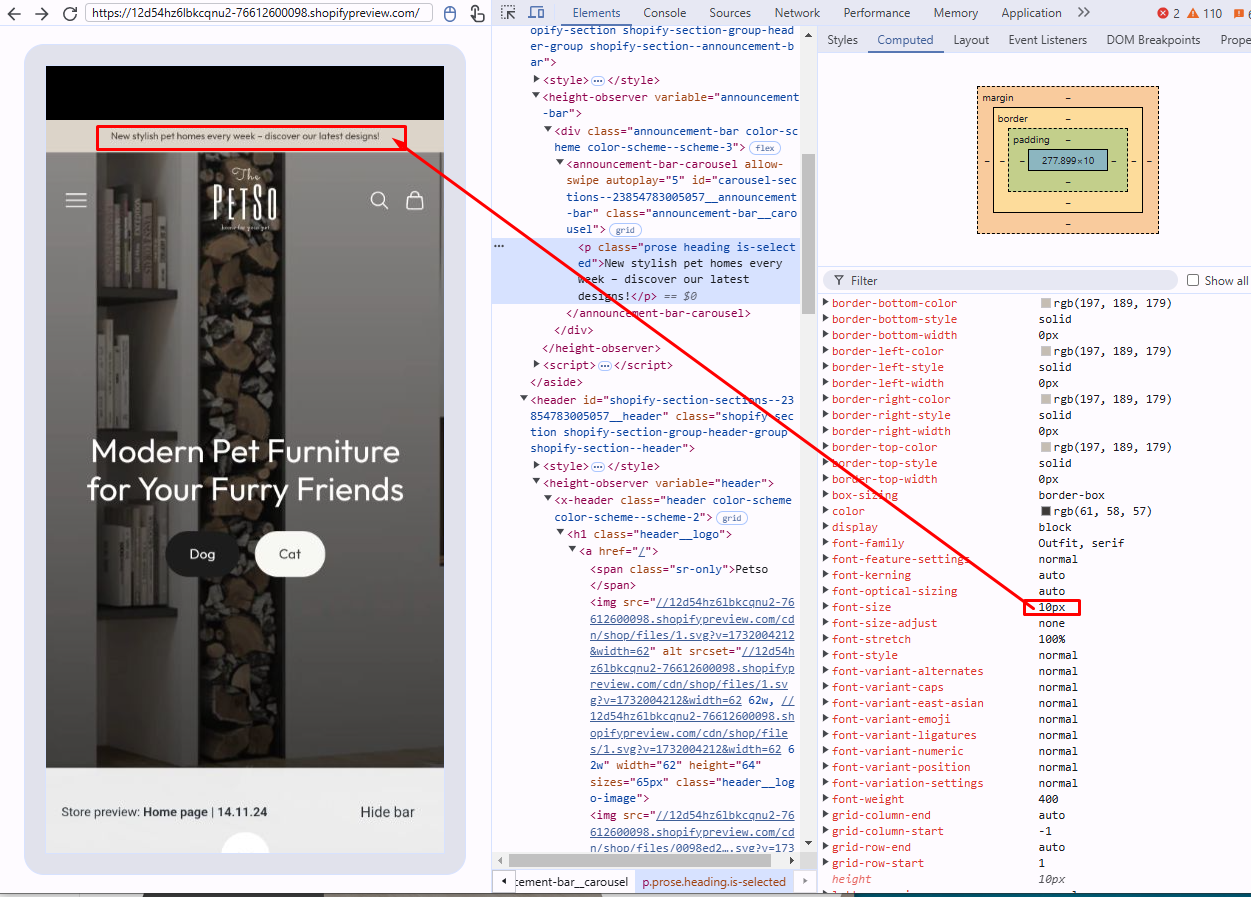This screenshot has height=897, width=1251.
Task: Expand the collapsed script ellipsis badge
Action: (604, 366)
